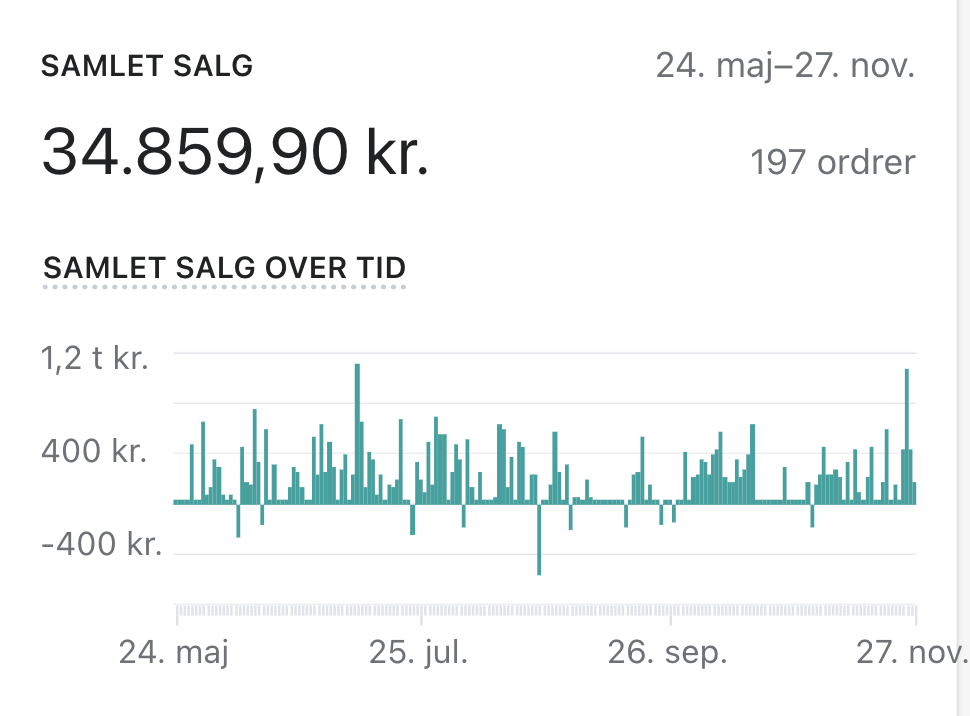Open the SAMLET SALG OVER TID underlined label
This screenshot has width=970, height=716.
(224, 268)
